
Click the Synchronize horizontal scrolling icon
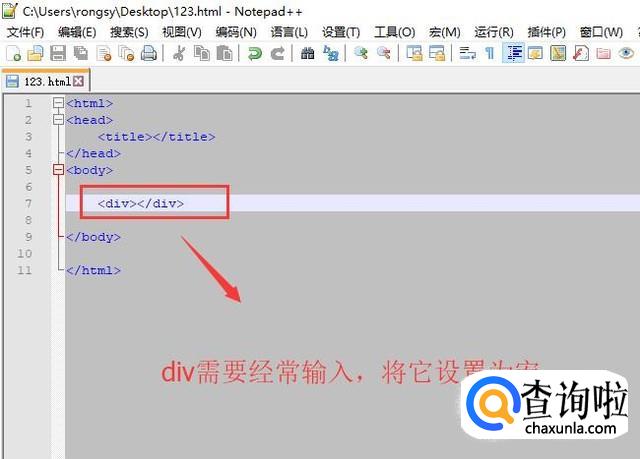436,53
